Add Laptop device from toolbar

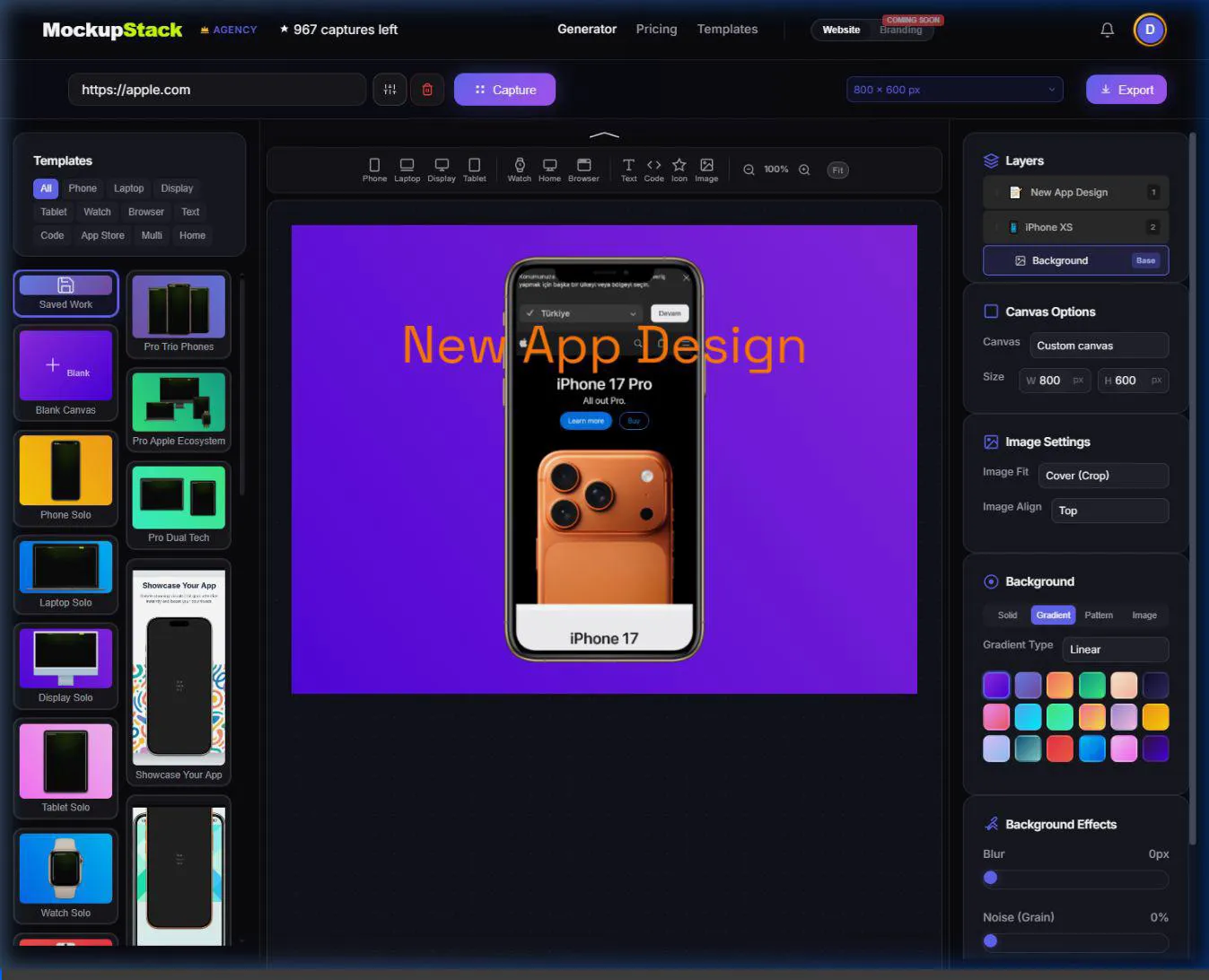click(x=407, y=170)
